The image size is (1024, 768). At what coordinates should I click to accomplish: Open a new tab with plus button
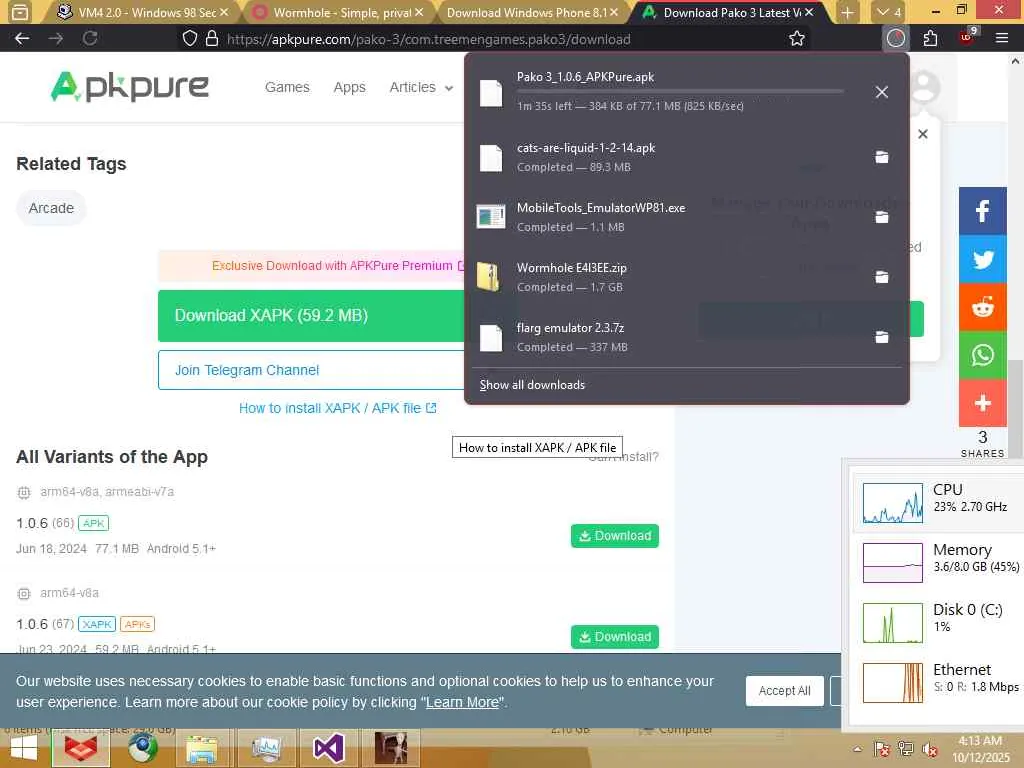[x=847, y=12]
